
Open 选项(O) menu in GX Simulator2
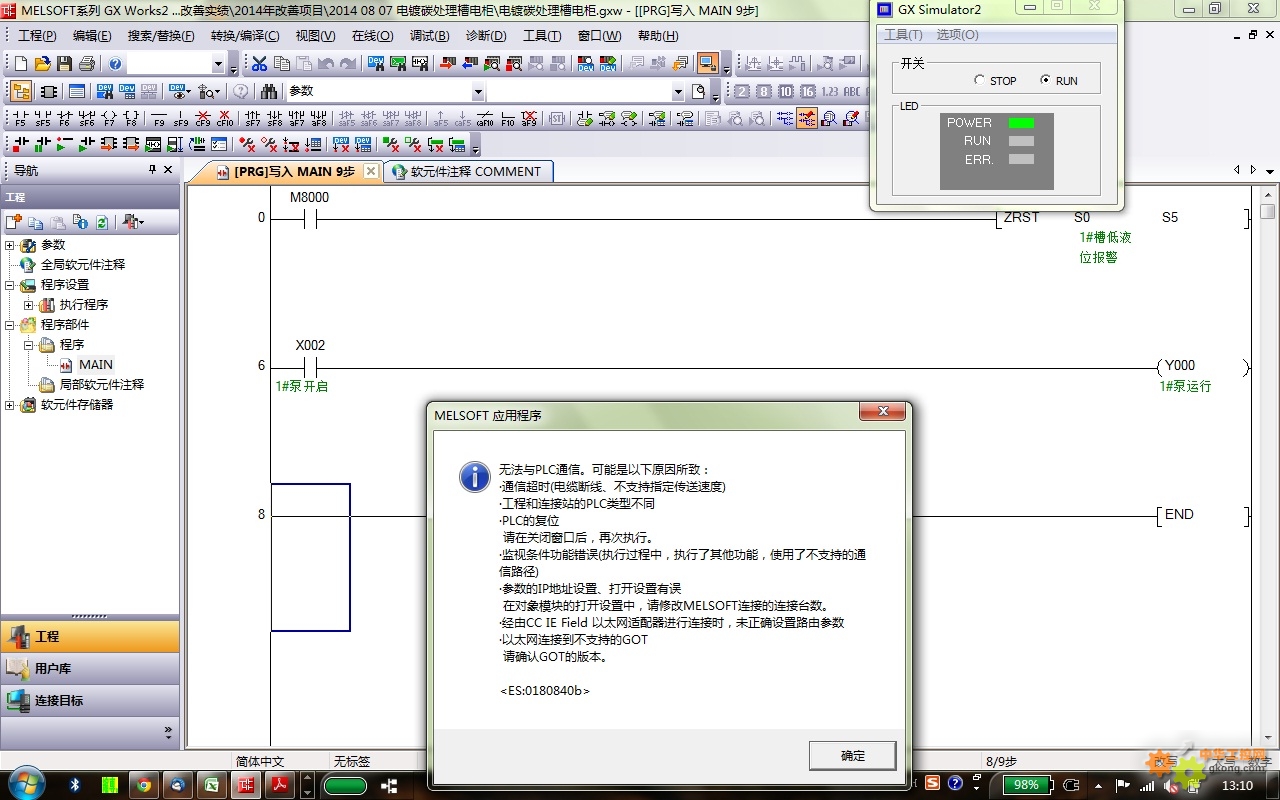click(x=957, y=35)
